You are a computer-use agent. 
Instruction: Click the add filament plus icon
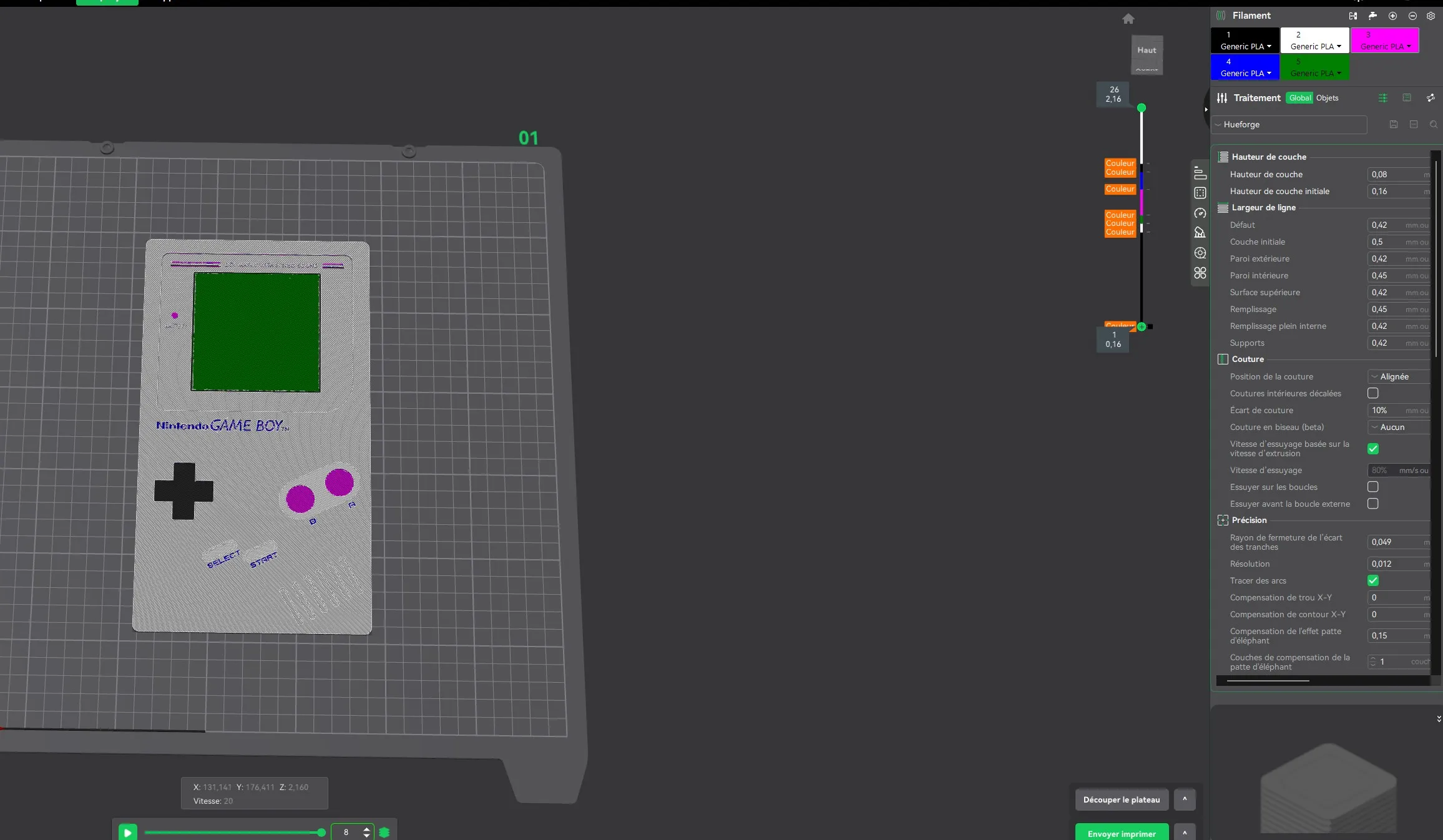[x=1392, y=16]
